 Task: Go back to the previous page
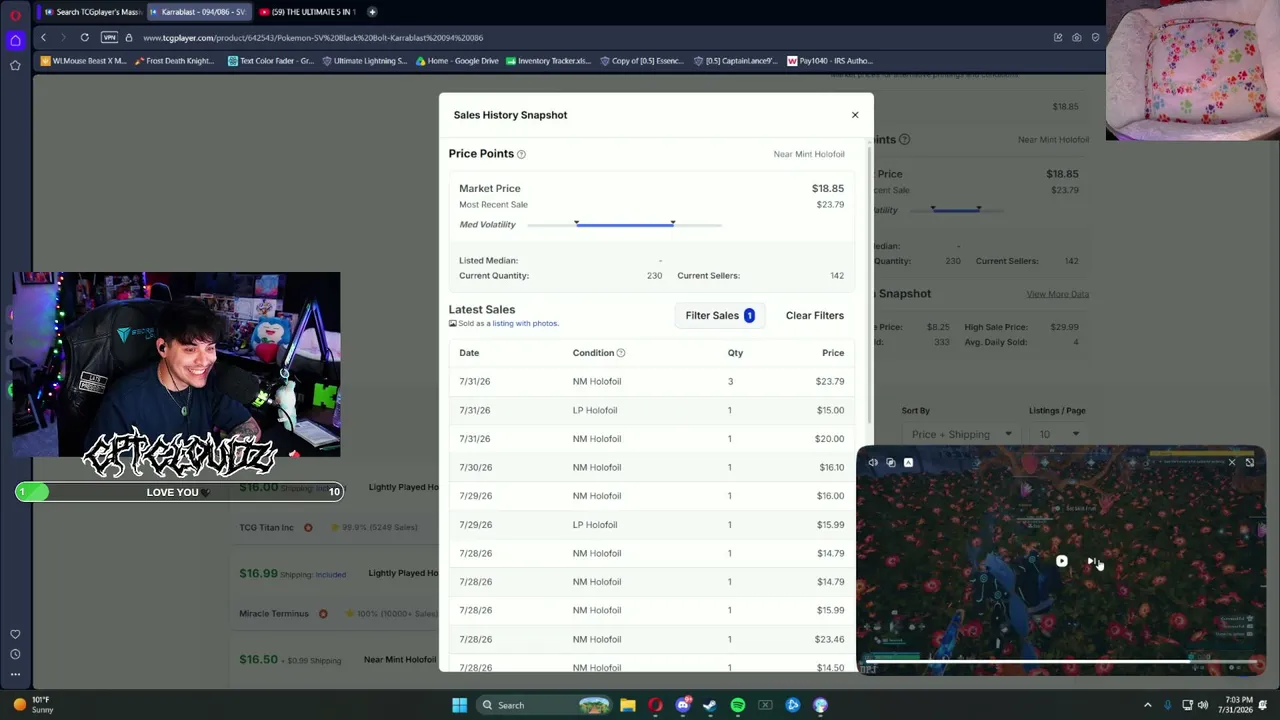point(43,38)
